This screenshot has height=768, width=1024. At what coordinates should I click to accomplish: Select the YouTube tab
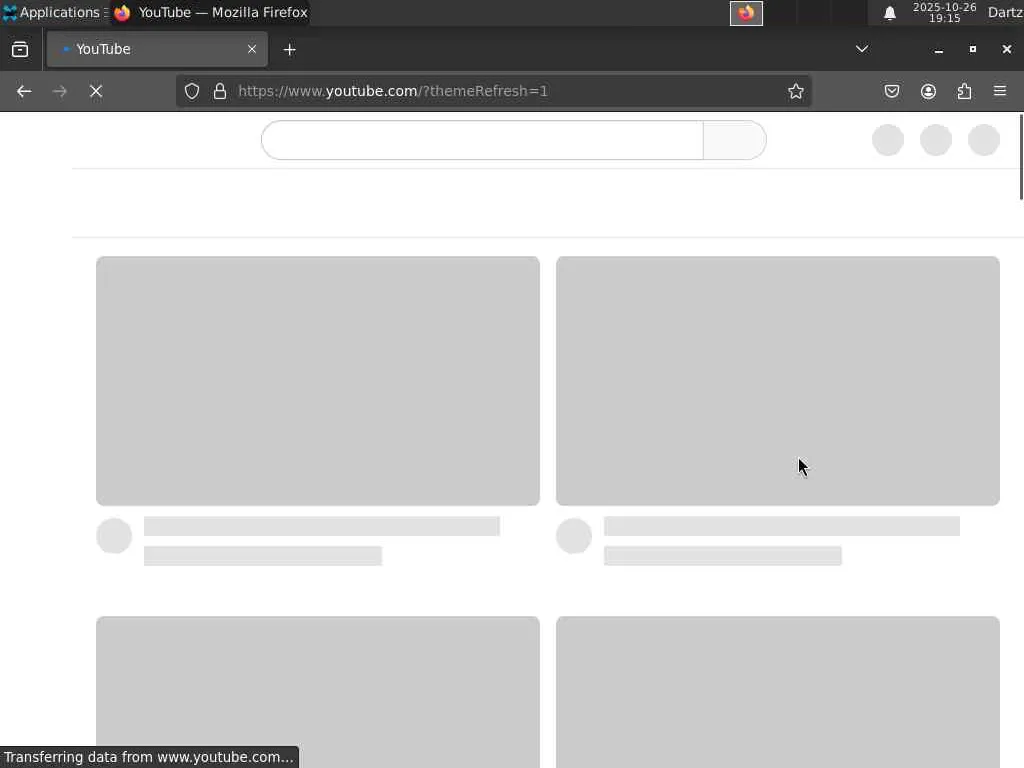pyautogui.click(x=157, y=49)
